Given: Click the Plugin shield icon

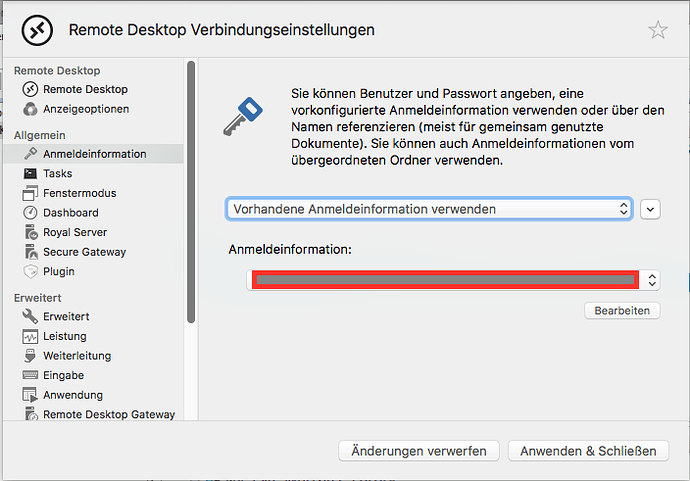Looking at the screenshot, I should coord(31,271).
